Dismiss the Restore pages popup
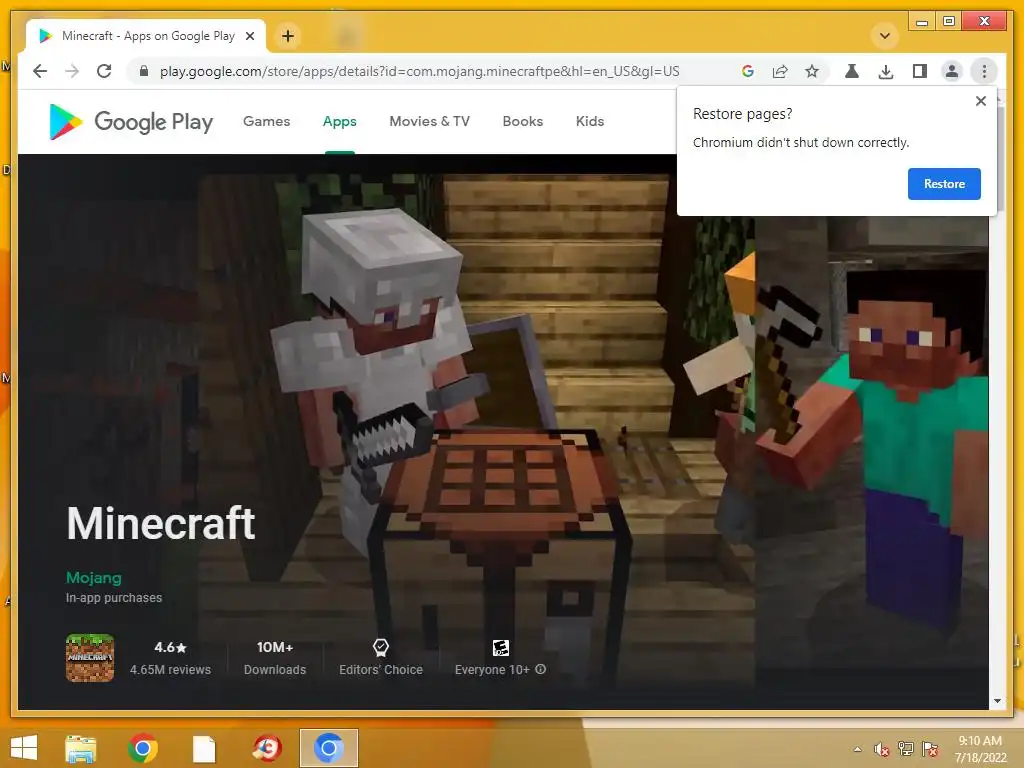Image resolution: width=1024 pixels, height=768 pixels. (x=980, y=101)
